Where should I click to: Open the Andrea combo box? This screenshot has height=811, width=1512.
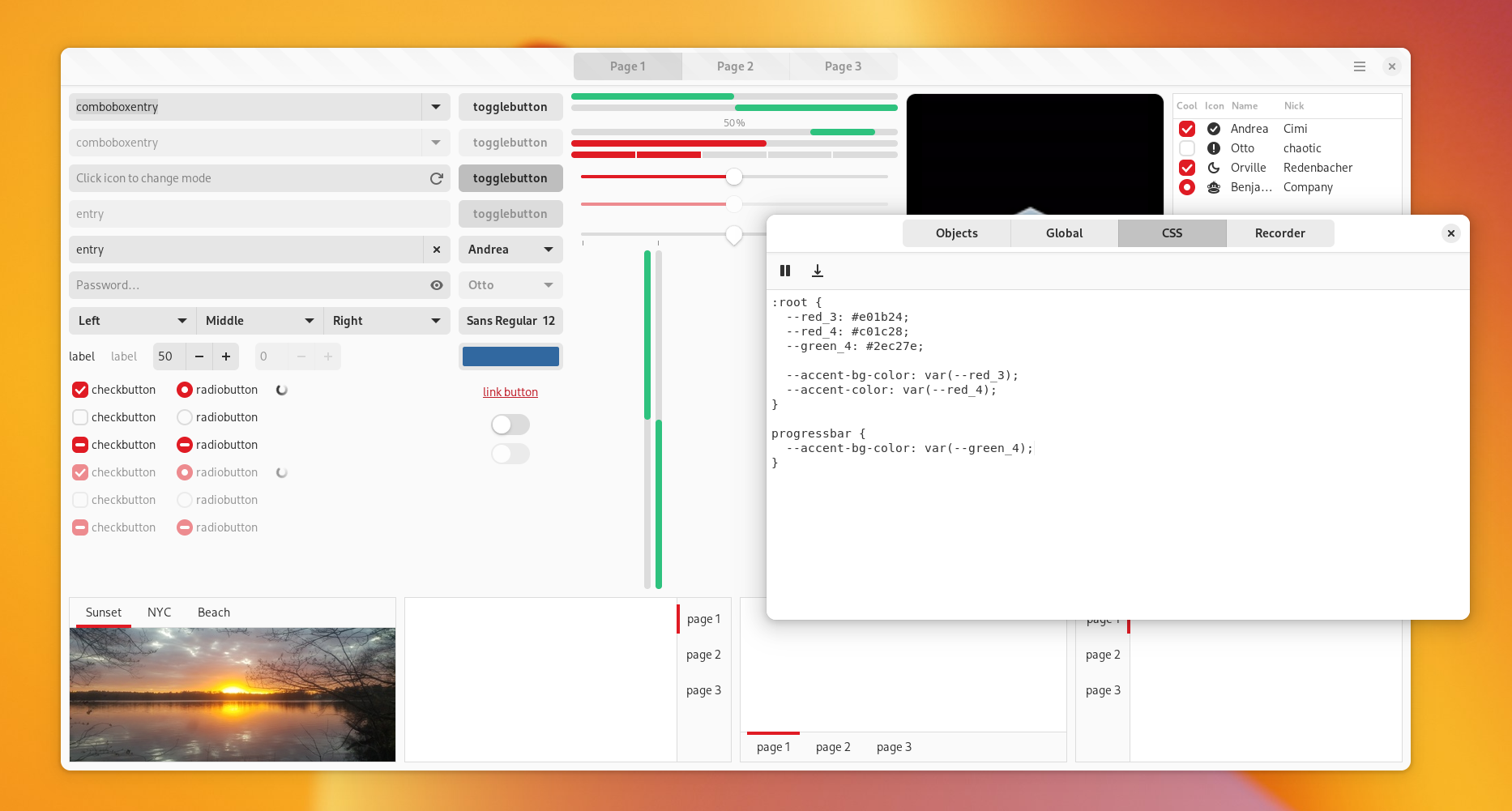click(x=510, y=250)
